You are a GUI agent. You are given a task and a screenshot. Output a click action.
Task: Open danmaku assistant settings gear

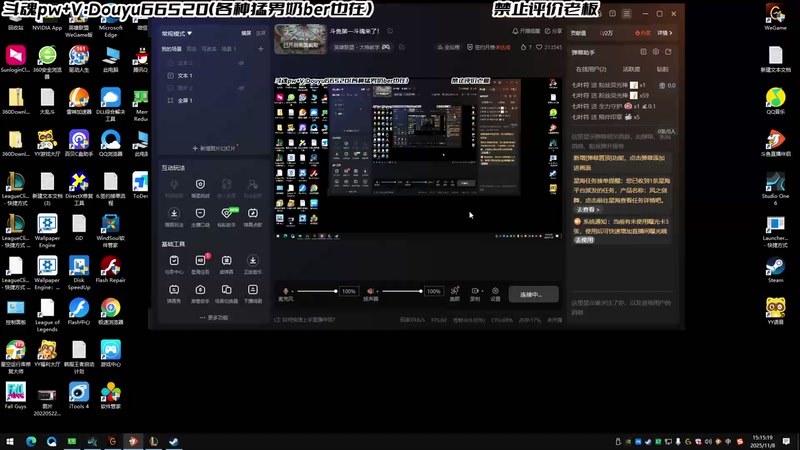point(656,52)
